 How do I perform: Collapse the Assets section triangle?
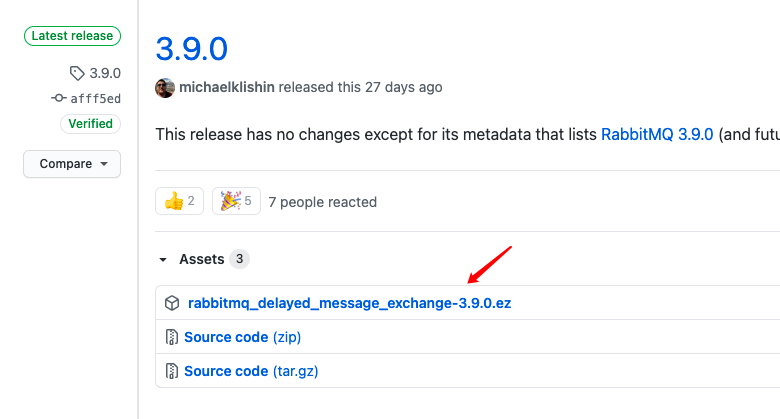pos(163,259)
